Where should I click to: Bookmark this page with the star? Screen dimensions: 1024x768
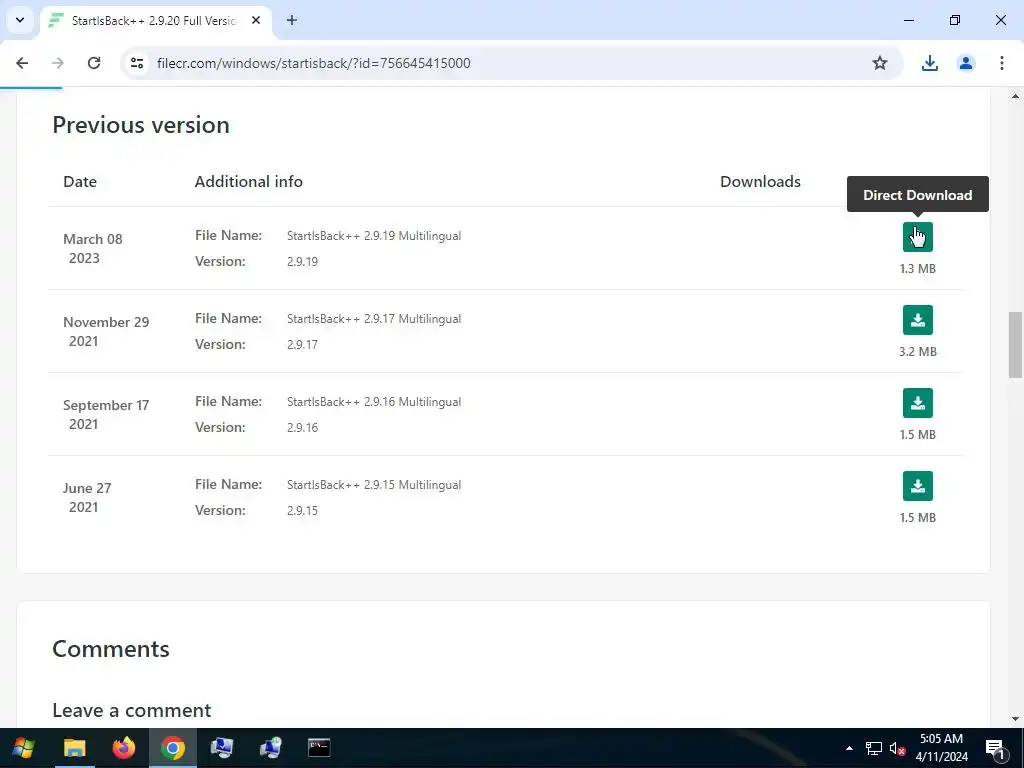click(880, 63)
